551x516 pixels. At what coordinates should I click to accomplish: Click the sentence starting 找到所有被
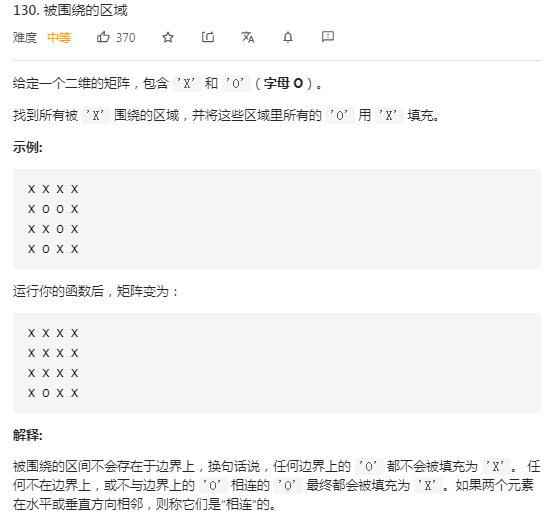(226, 115)
